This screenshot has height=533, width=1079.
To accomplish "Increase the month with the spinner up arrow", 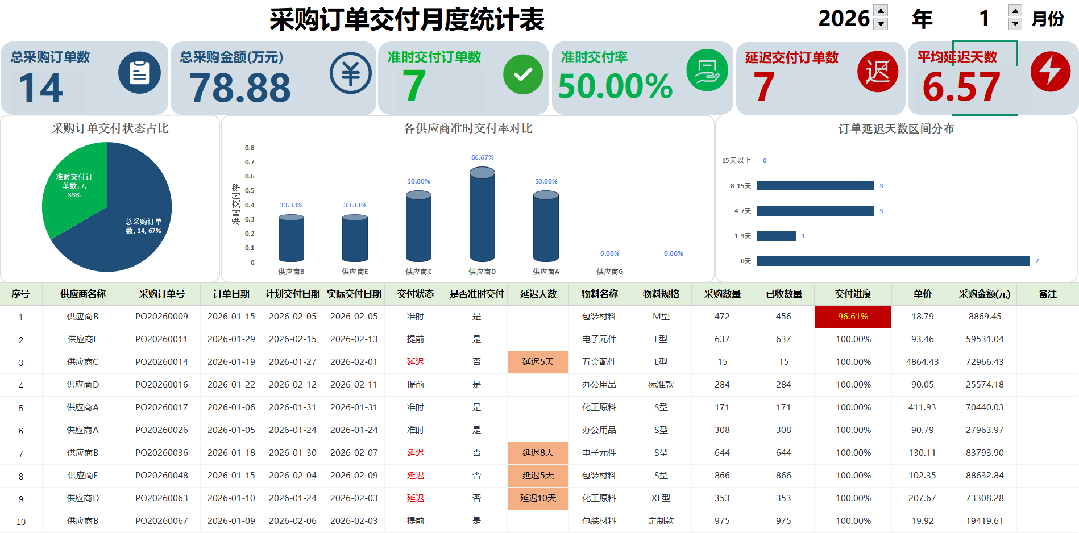I will point(1015,10).
